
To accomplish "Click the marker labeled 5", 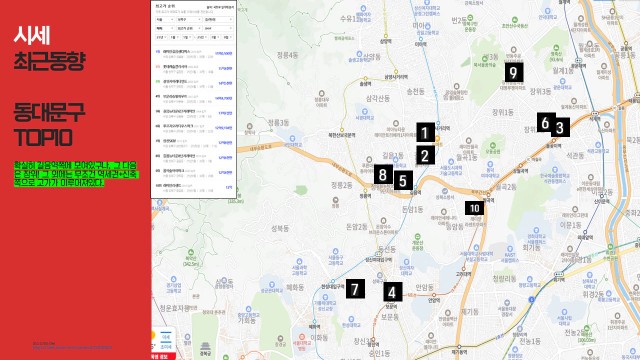I will pyautogui.click(x=403, y=180).
